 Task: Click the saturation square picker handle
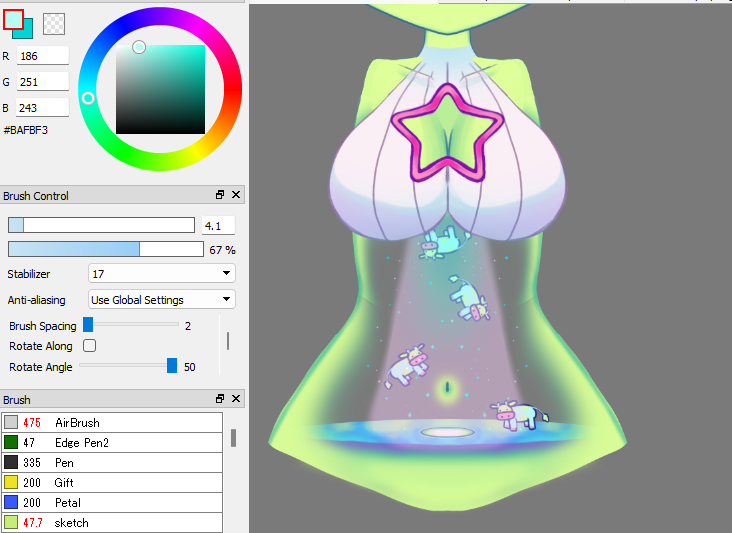coord(139,47)
